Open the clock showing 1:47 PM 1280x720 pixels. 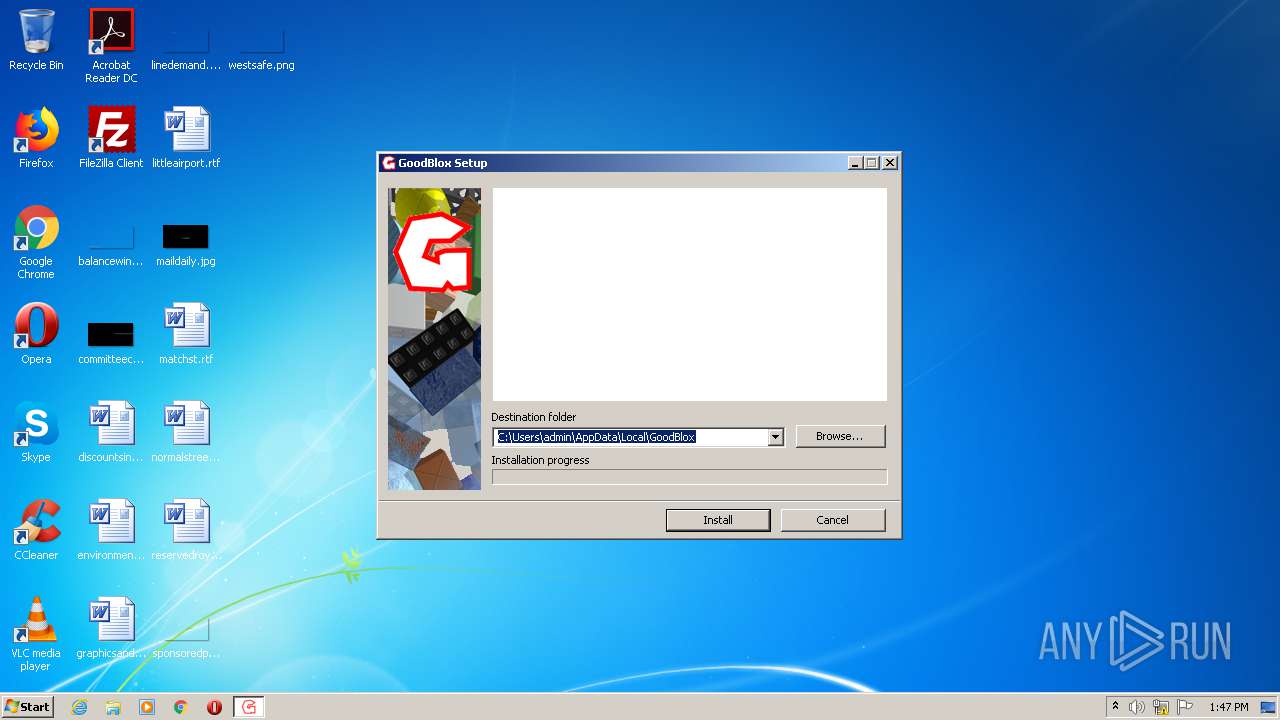coord(1228,707)
